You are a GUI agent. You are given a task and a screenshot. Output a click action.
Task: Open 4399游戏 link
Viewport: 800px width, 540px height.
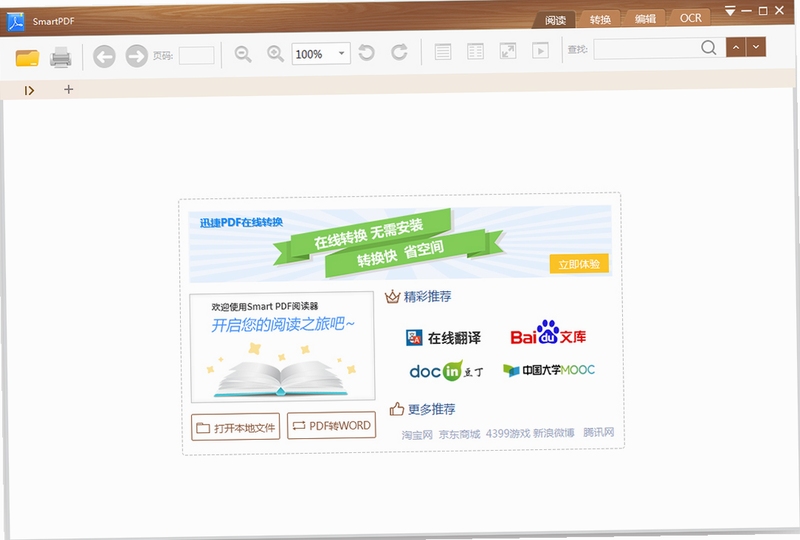pos(508,434)
